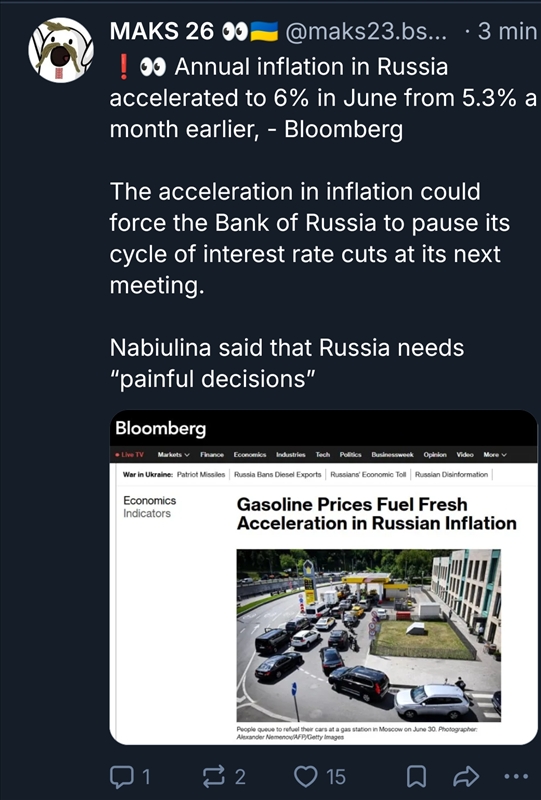Select the Politics nav item
Image resolution: width=541 pixels, height=800 pixels.
click(x=350, y=455)
